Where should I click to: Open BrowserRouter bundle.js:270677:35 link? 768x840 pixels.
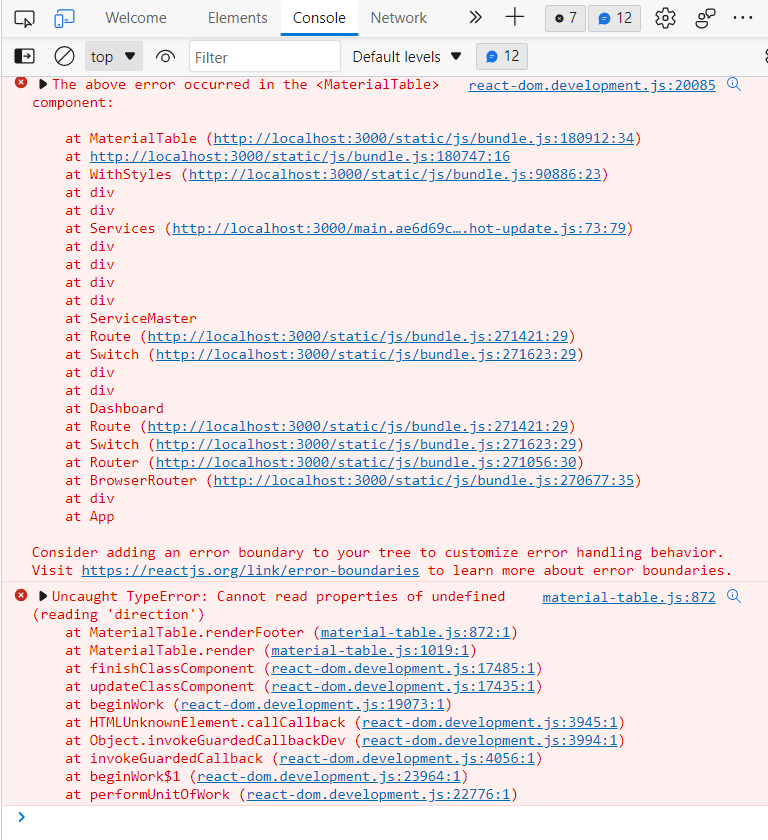(424, 480)
